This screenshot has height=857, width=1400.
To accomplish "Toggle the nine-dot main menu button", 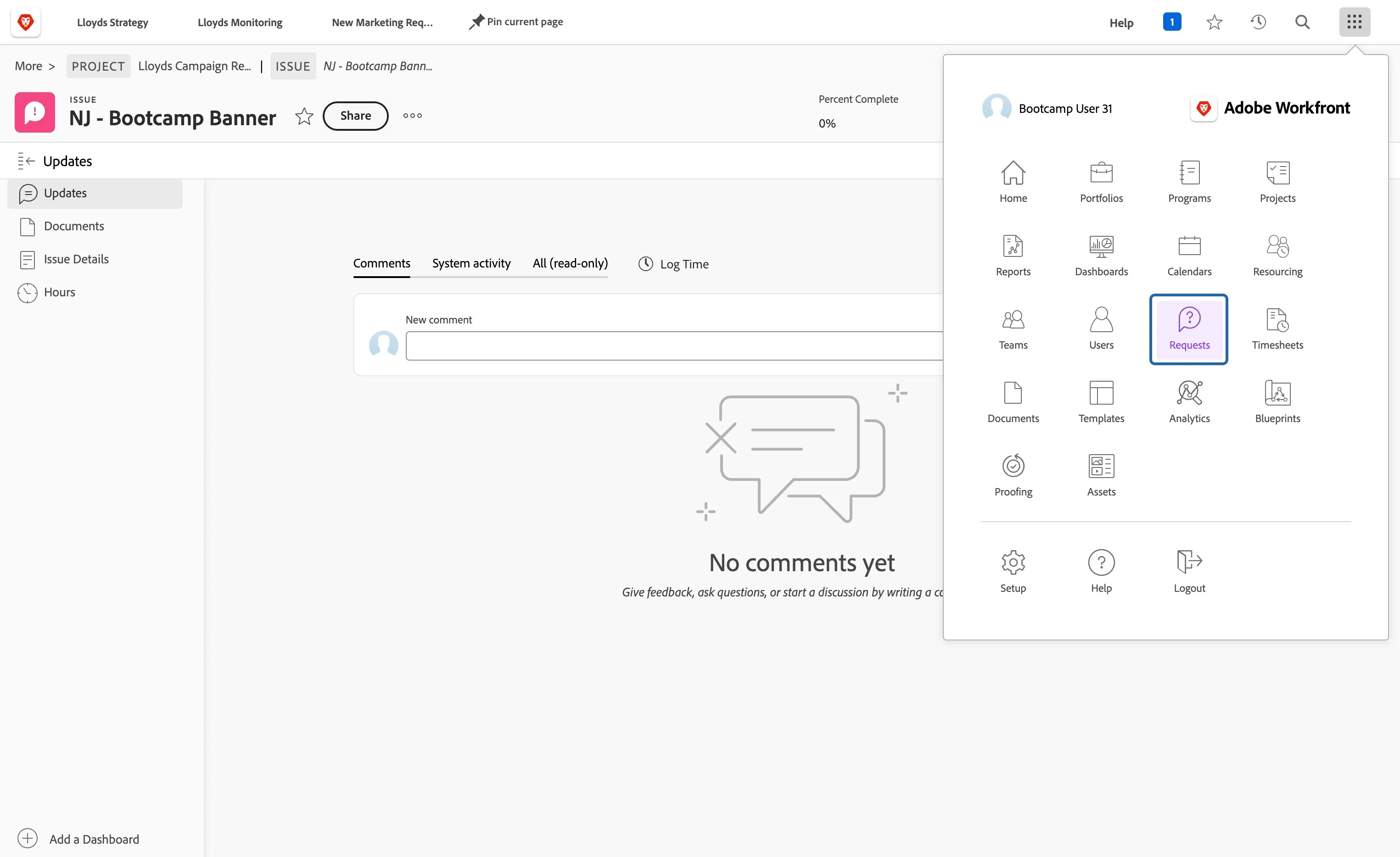I will pyautogui.click(x=1354, y=22).
